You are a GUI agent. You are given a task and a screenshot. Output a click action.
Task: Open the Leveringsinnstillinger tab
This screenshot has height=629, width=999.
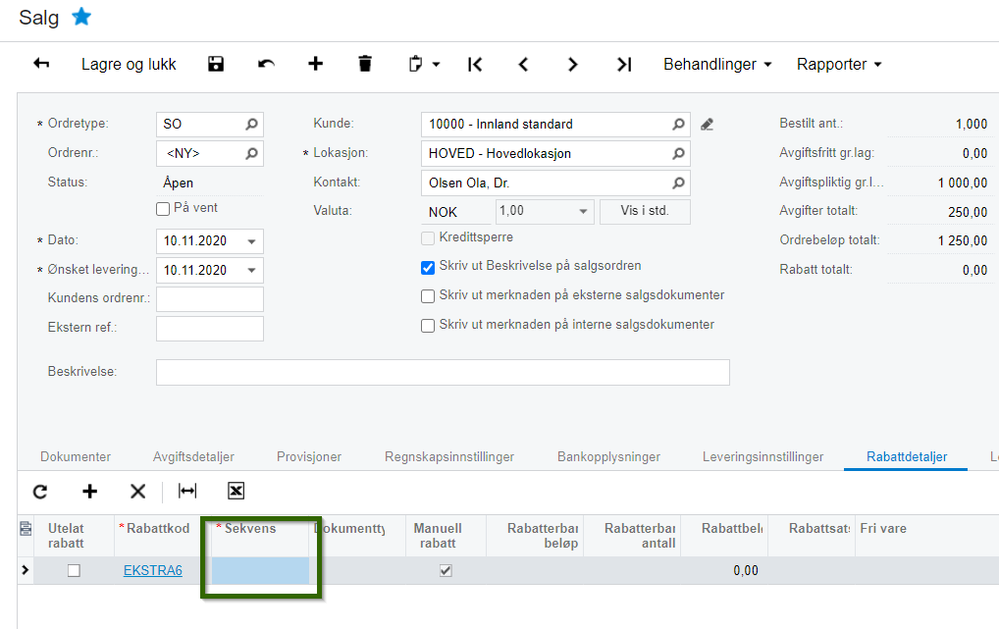point(763,457)
